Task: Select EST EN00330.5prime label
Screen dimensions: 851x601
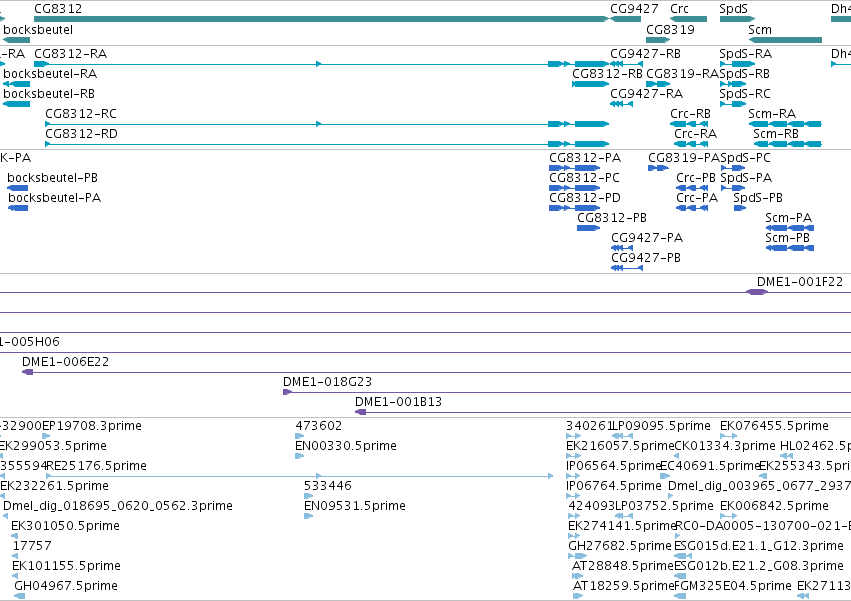Action: coord(346,446)
